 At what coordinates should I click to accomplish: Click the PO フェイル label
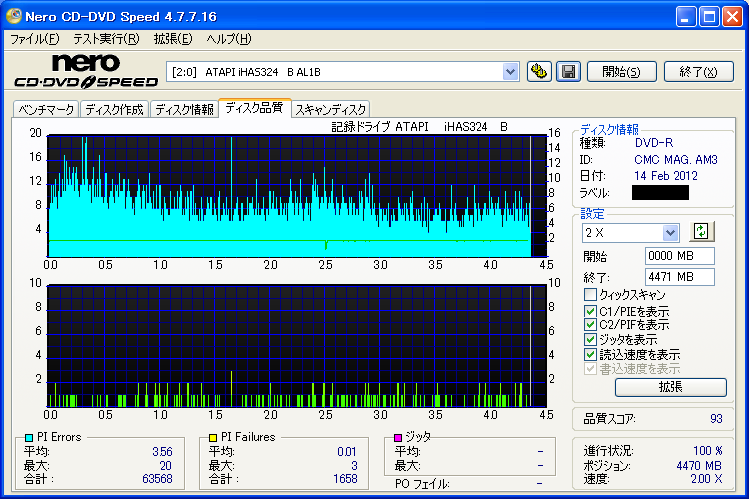click(422, 484)
